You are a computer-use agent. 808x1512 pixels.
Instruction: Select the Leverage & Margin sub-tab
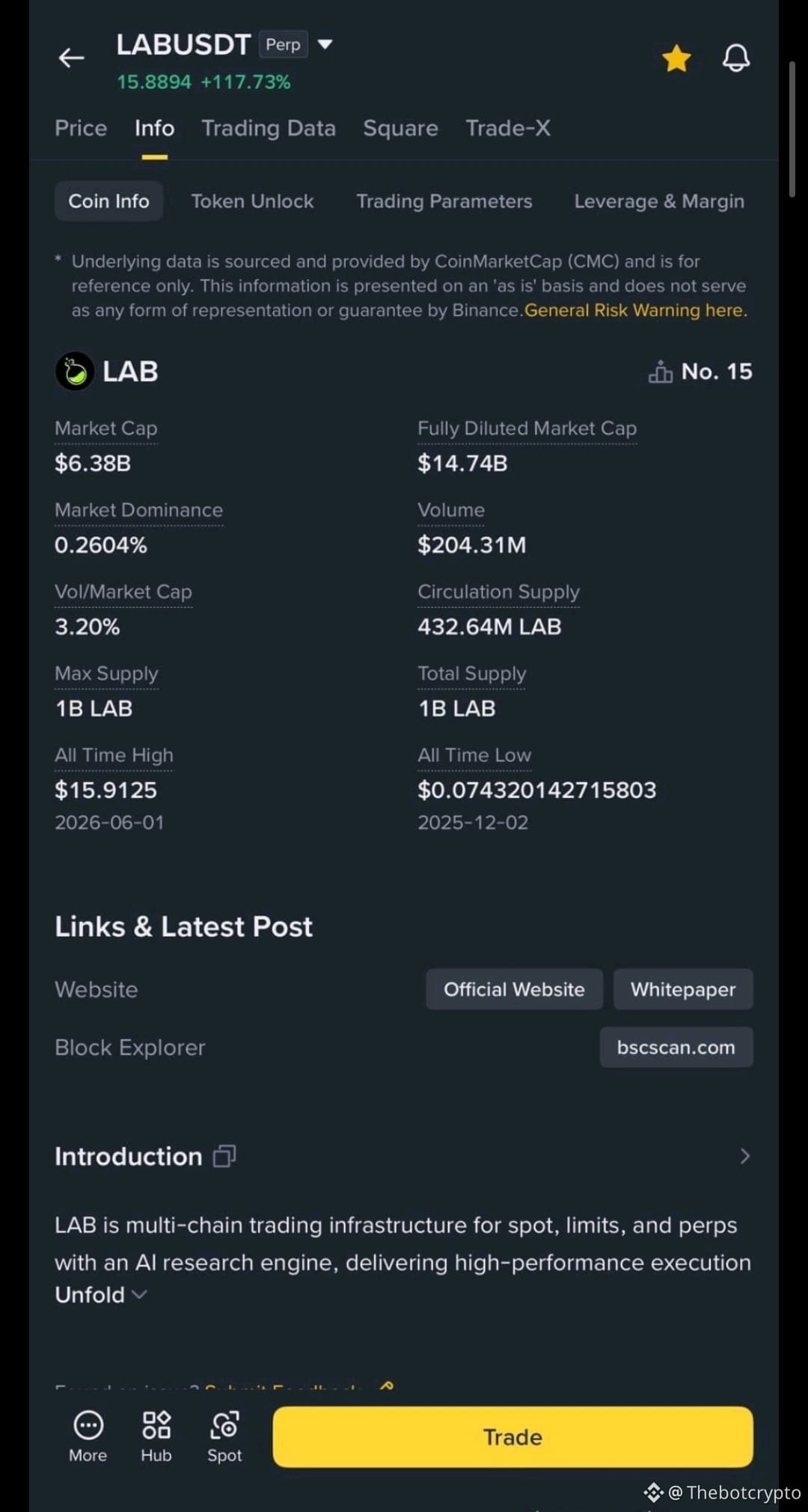click(x=659, y=201)
